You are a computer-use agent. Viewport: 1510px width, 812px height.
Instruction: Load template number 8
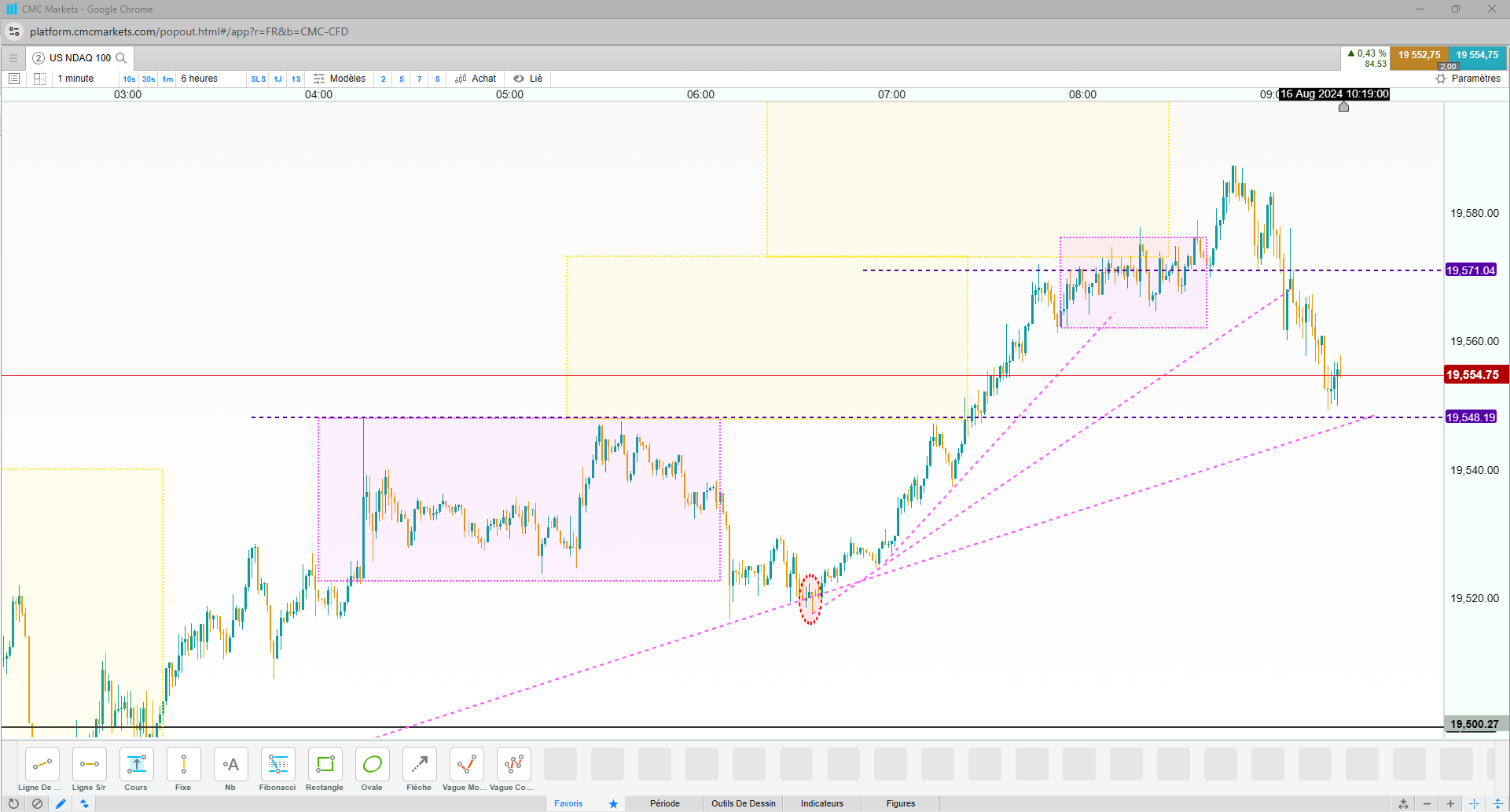tap(438, 79)
